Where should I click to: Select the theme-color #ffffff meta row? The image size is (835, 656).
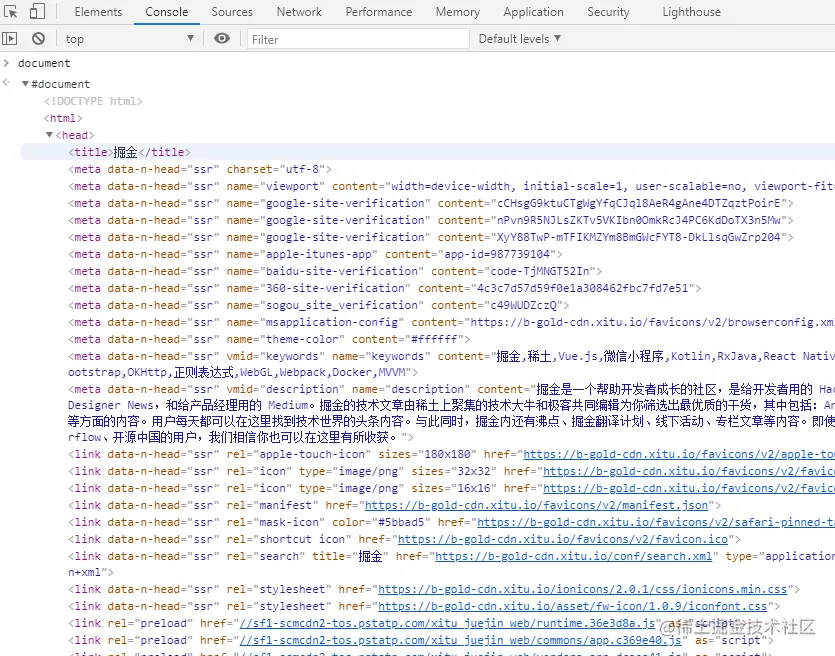coord(269,339)
